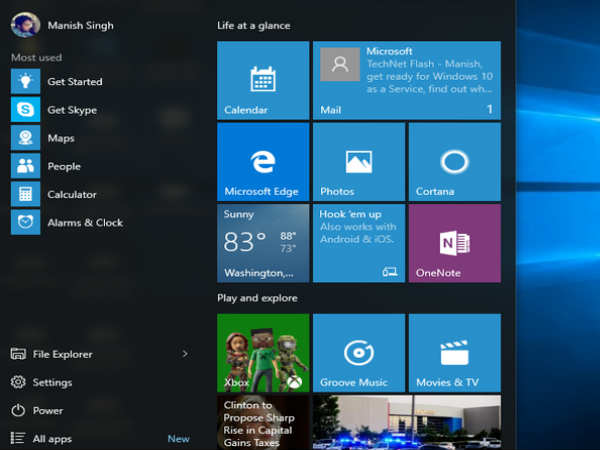600x450 pixels.
Task: Open the Xbox tile
Action: [263, 353]
